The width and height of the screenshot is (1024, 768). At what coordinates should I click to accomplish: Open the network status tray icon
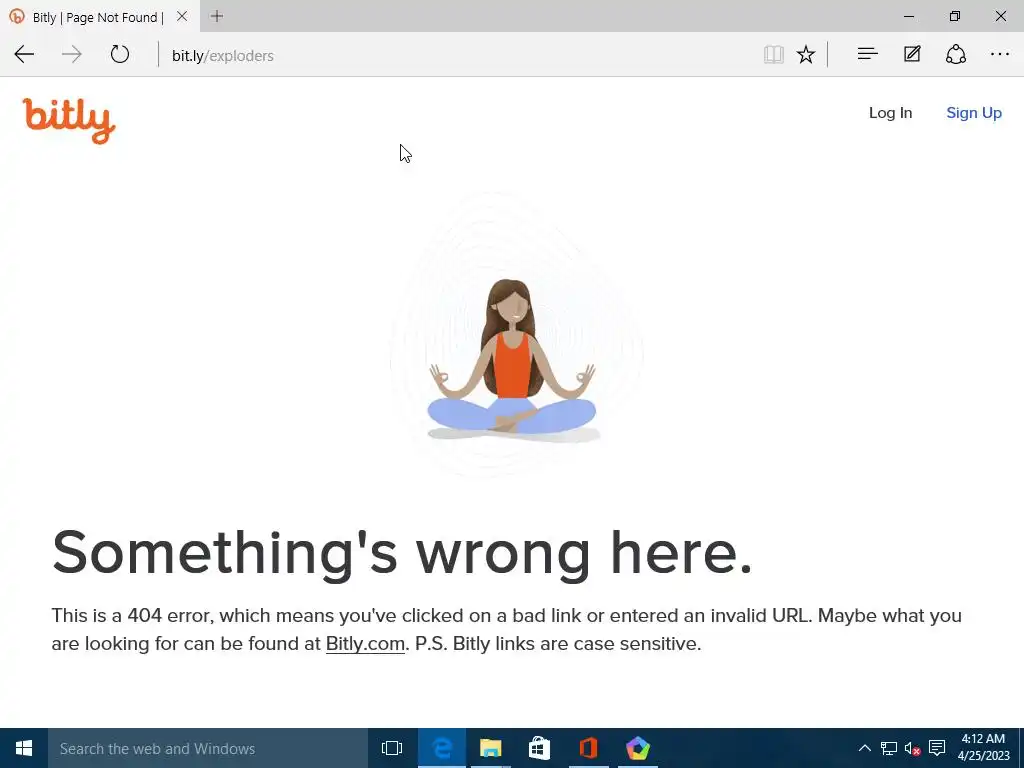coord(889,748)
